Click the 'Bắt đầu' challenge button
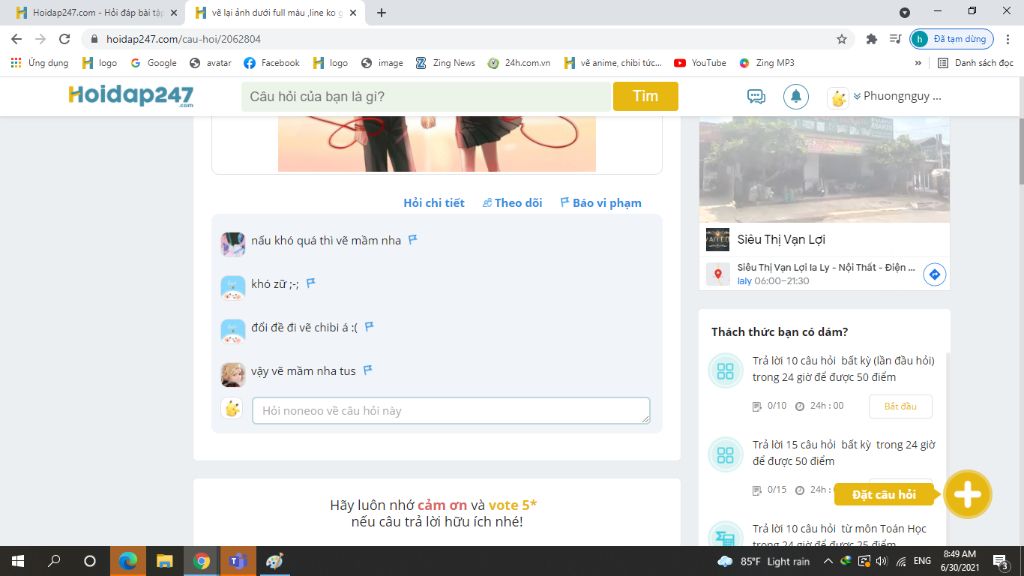Image resolution: width=1024 pixels, height=576 pixels. [x=900, y=406]
